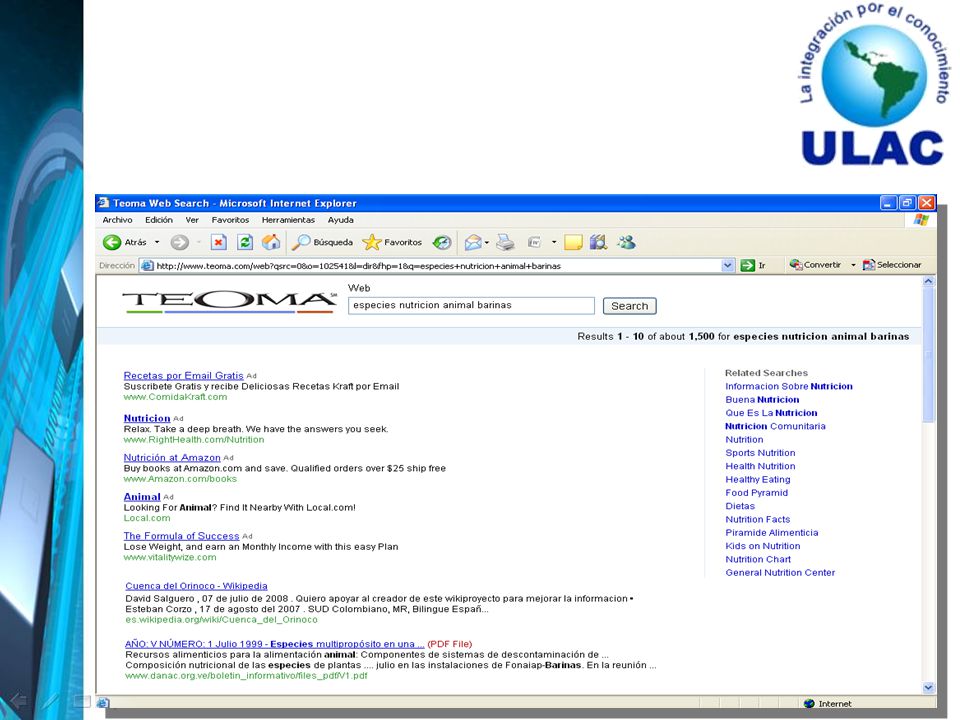Open Búsqueda magnifier search icon
The width and height of the screenshot is (960, 720).
click(x=301, y=242)
